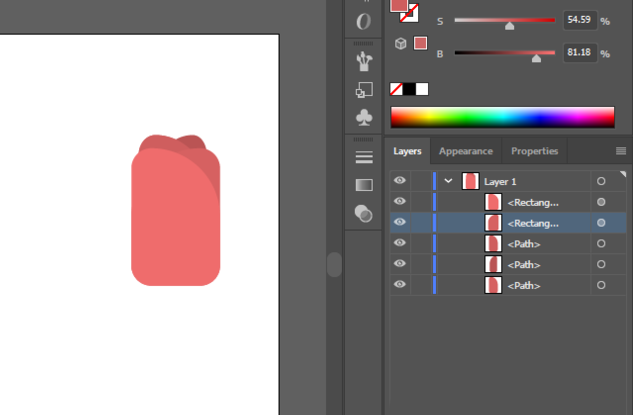633x415 pixels.
Task: Switch to the Properties tab
Action: tap(534, 151)
